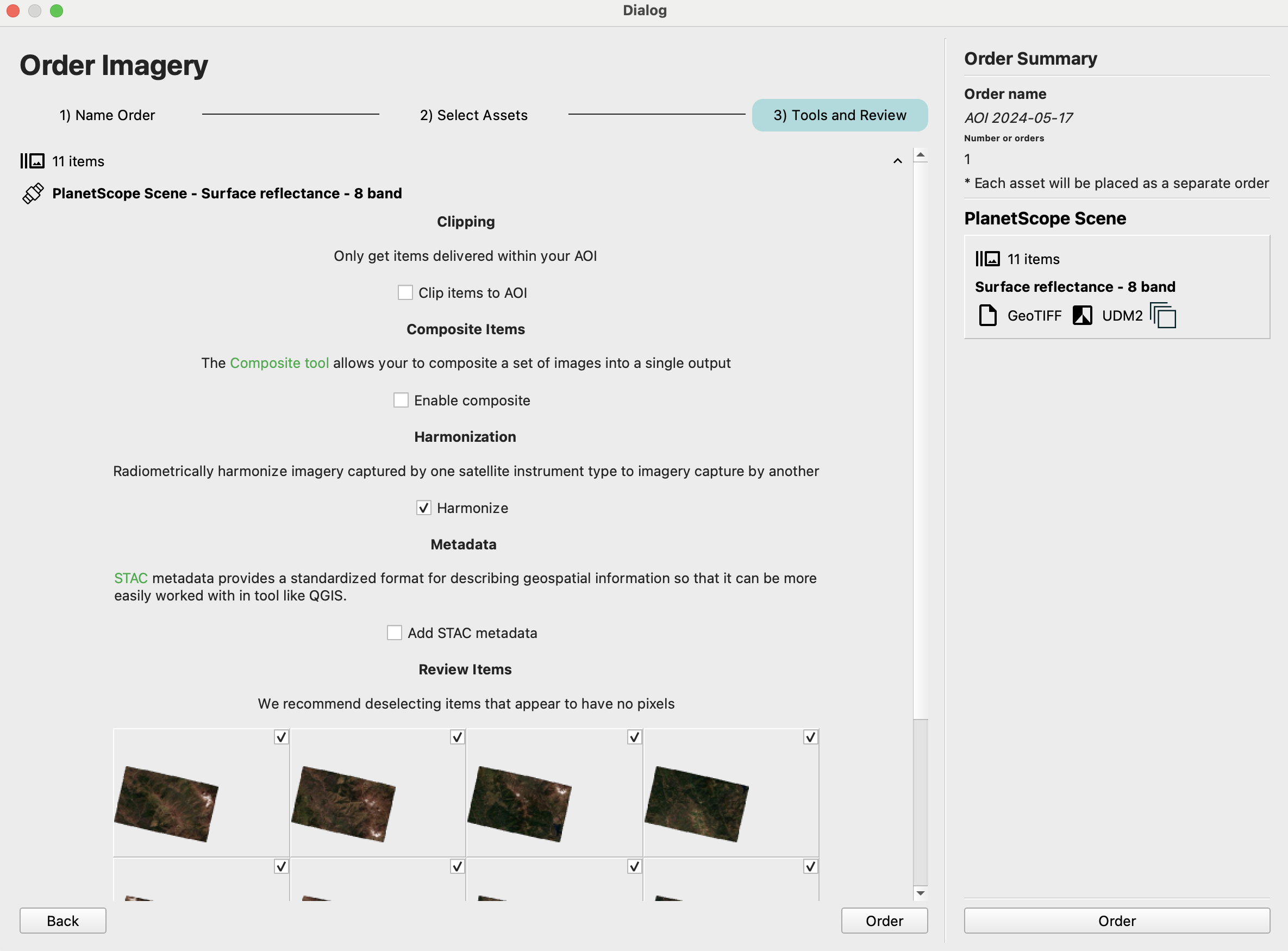Image resolution: width=1288 pixels, height=951 pixels.
Task: Click the second scene thumbnail image
Action: (343, 804)
